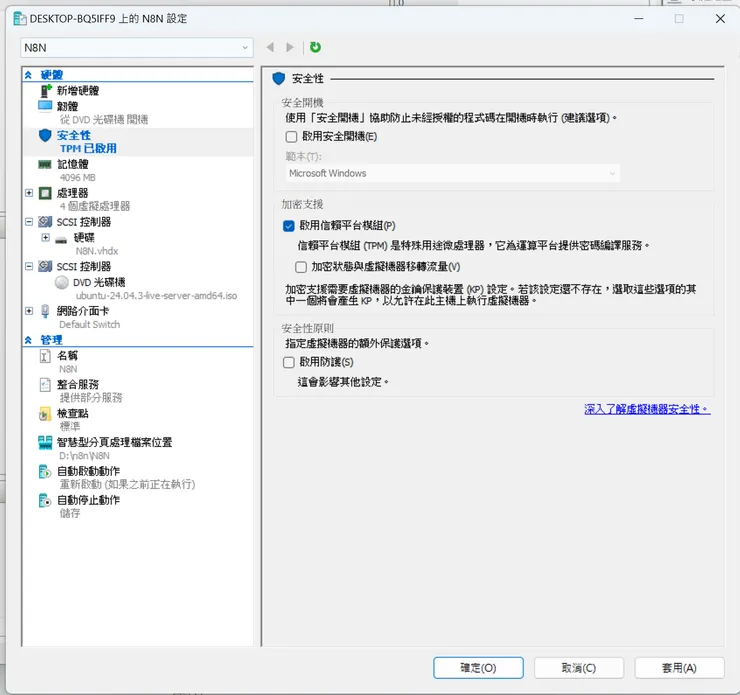Select the Automatic Stop Action (自動停止動作) item
Screen dimensions: 740x695
(x=88, y=500)
